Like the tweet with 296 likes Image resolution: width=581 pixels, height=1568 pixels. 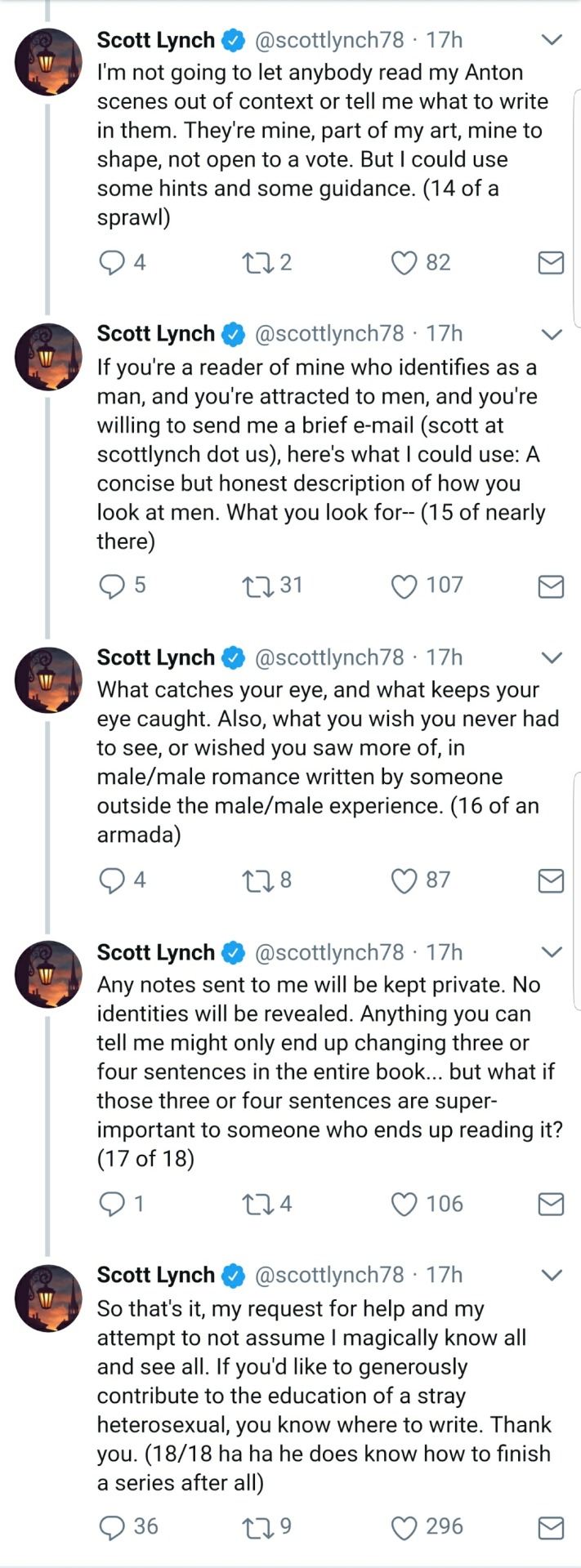[x=404, y=1527]
